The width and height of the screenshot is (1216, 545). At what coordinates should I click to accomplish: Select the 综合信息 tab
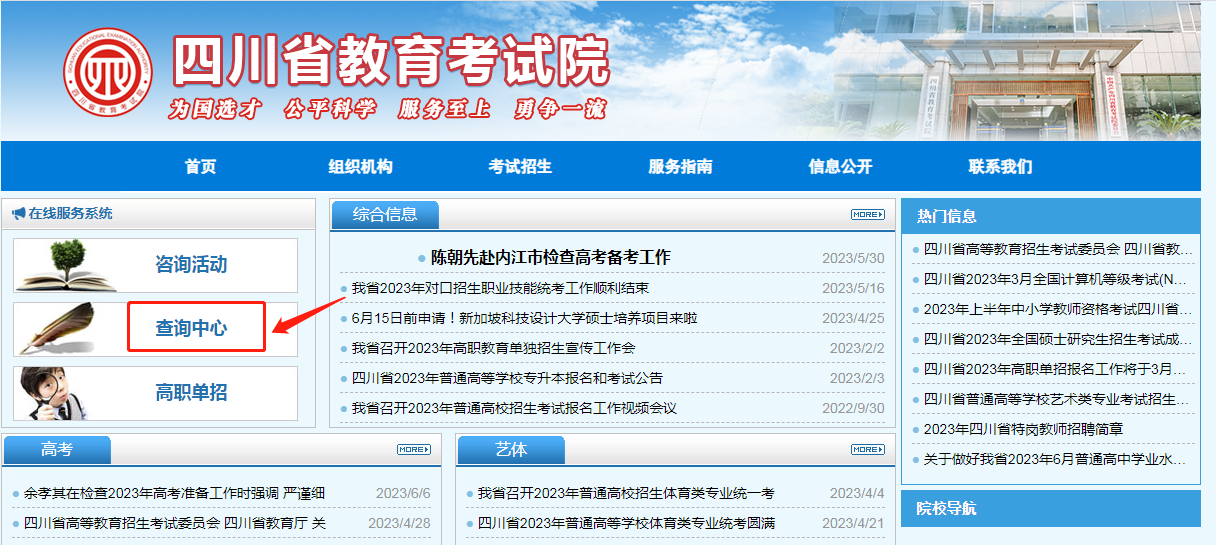click(x=385, y=214)
